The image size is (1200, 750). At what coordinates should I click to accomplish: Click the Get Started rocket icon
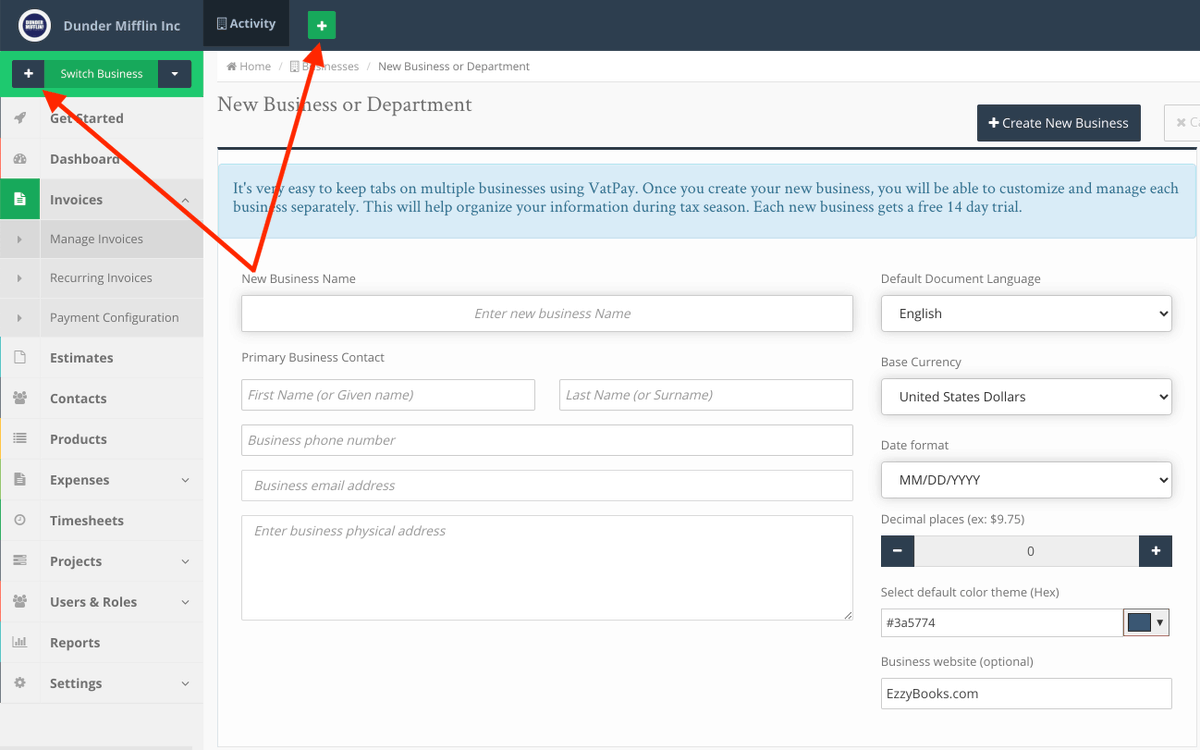[20, 118]
